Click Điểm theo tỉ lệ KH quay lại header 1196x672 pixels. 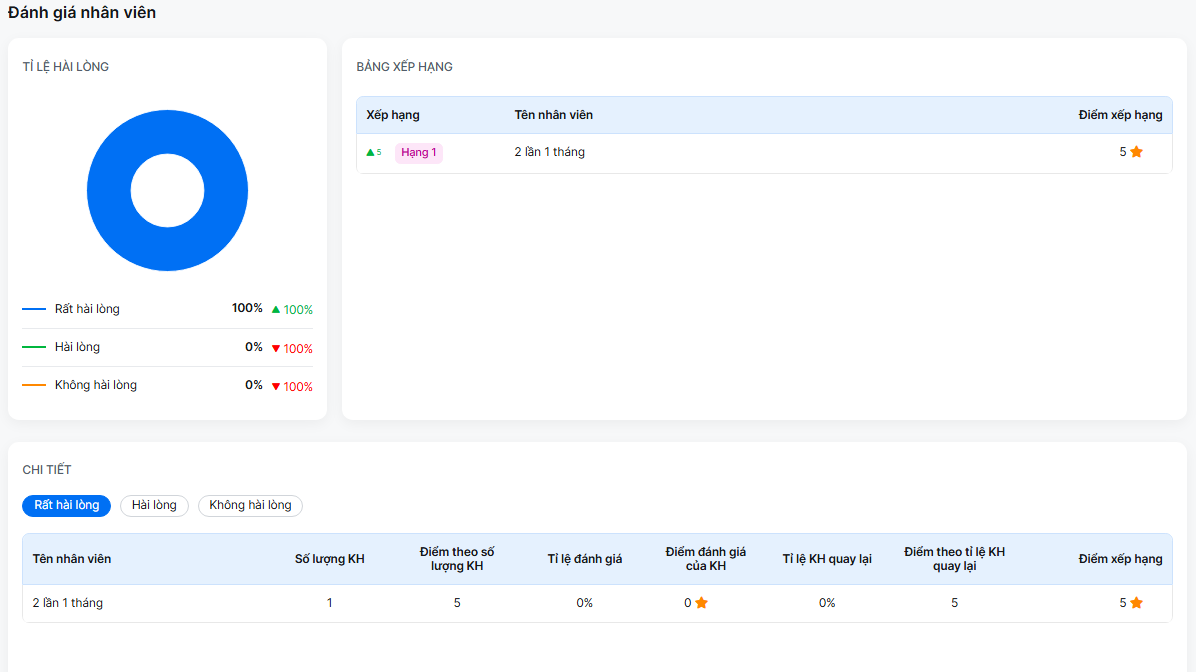(x=954, y=559)
